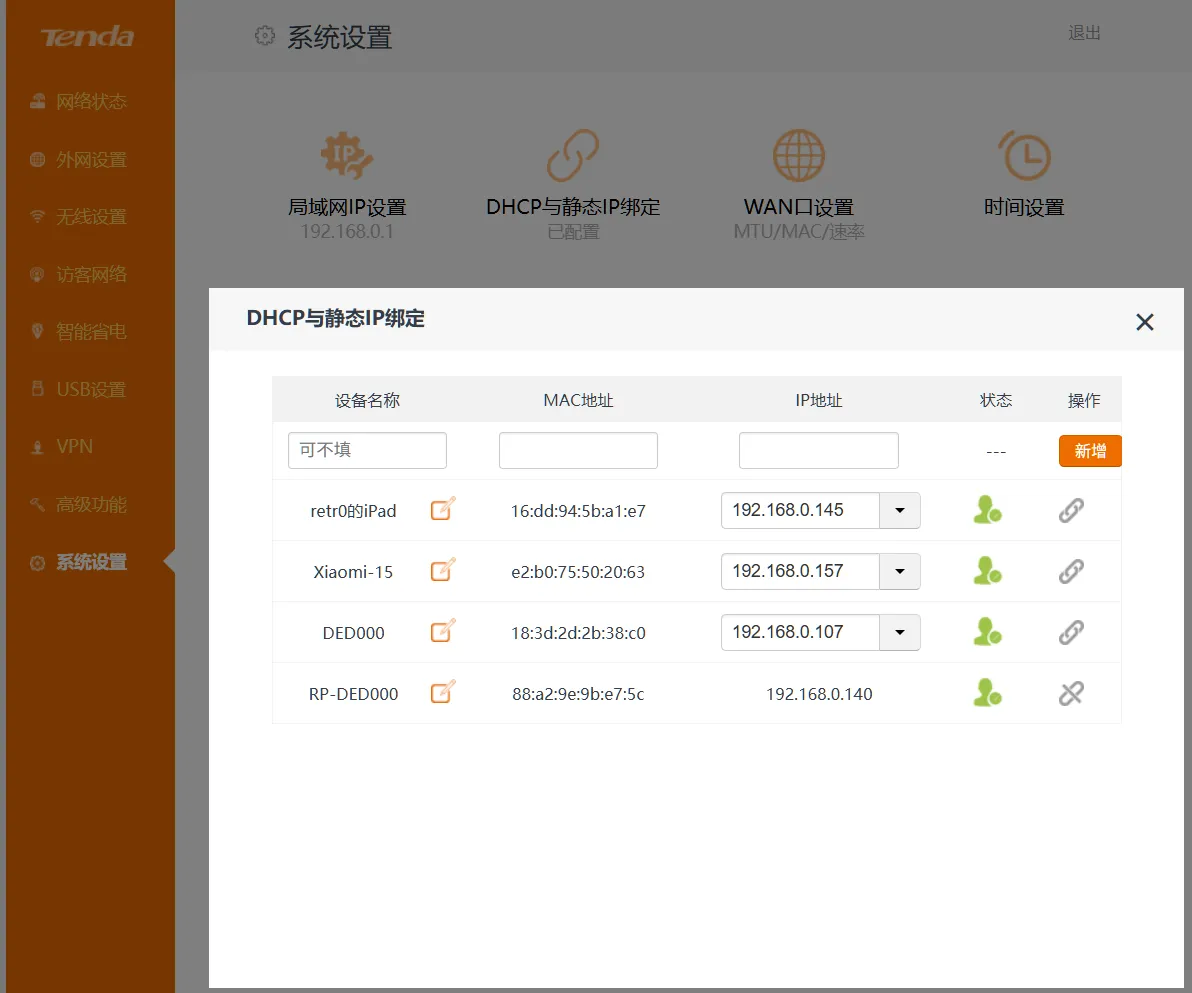Open IP dropdown for 192.168.0.145
1192x993 pixels.
(899, 510)
